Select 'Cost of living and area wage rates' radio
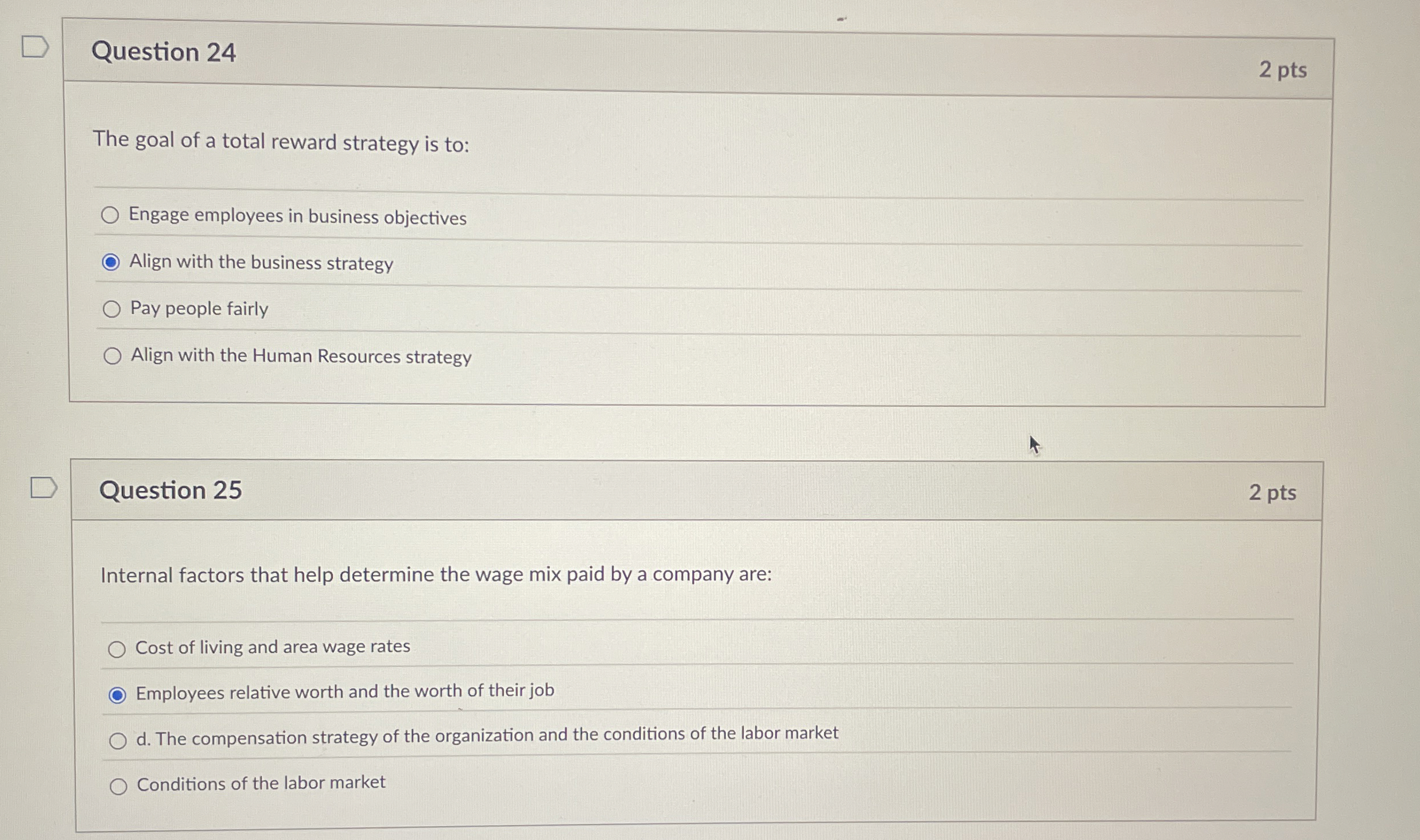The image size is (1420, 840). coord(117,649)
